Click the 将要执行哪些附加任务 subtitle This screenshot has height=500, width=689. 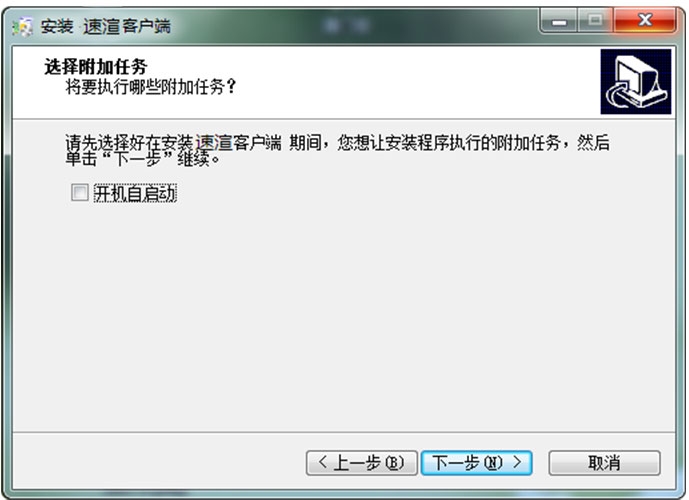coord(151,87)
